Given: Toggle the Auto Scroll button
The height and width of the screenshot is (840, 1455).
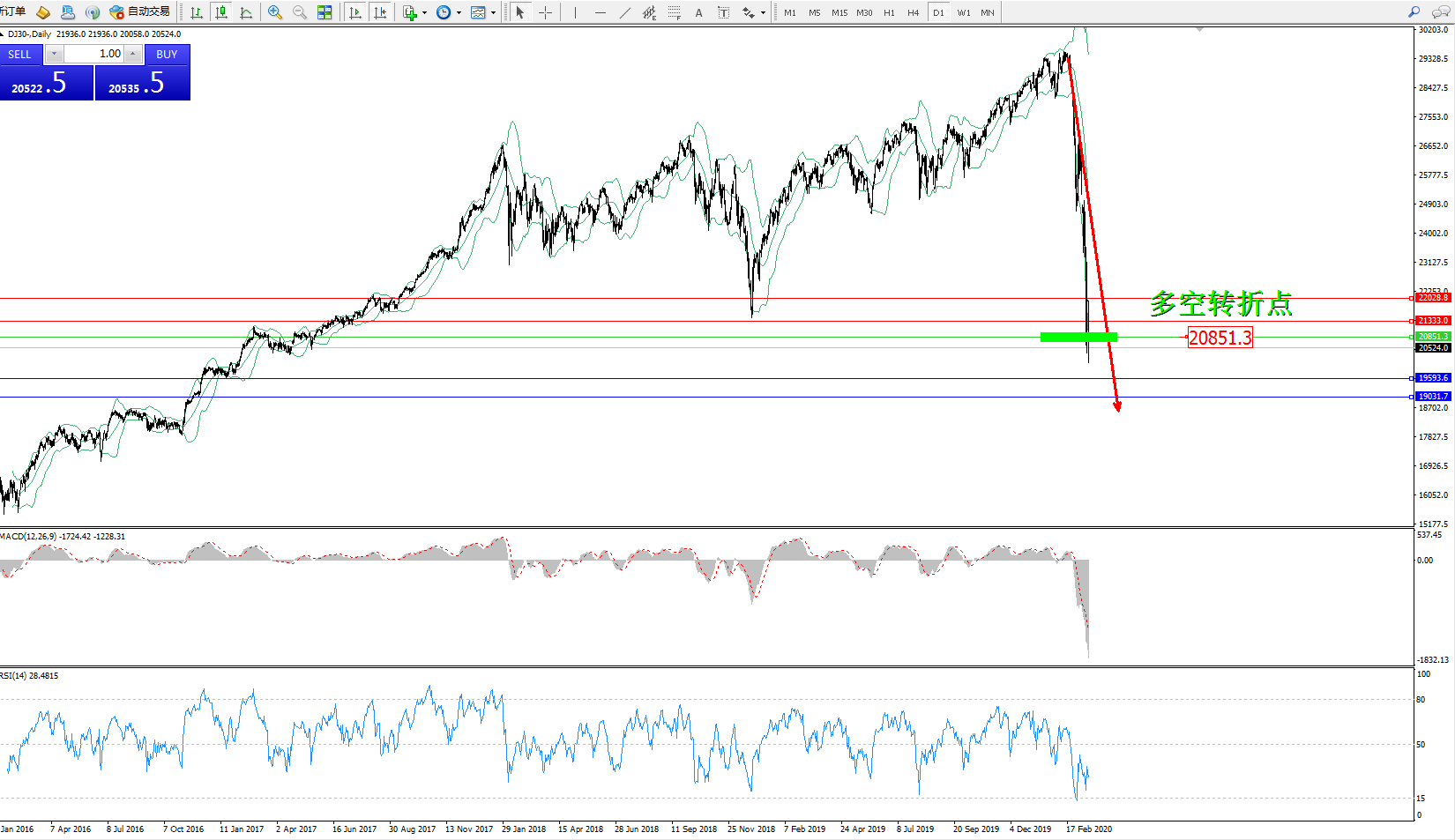Looking at the screenshot, I should (355, 12).
